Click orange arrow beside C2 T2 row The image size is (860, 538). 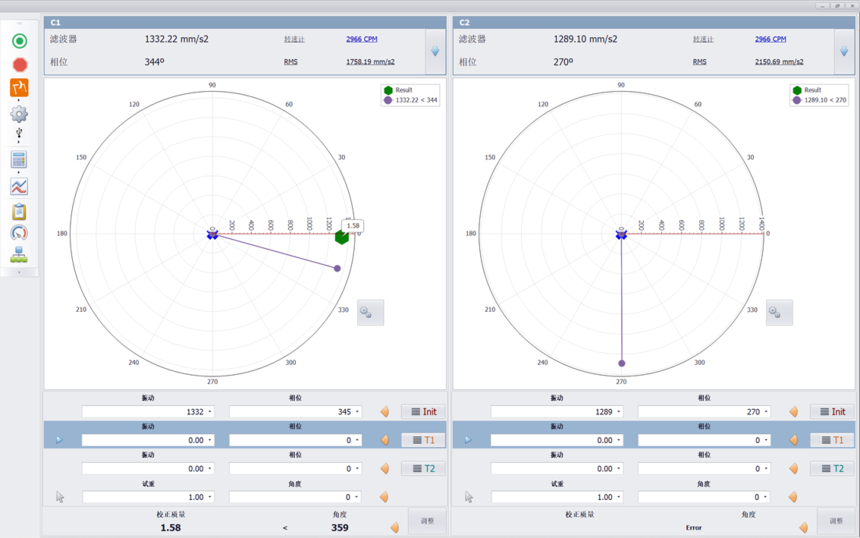(794, 469)
